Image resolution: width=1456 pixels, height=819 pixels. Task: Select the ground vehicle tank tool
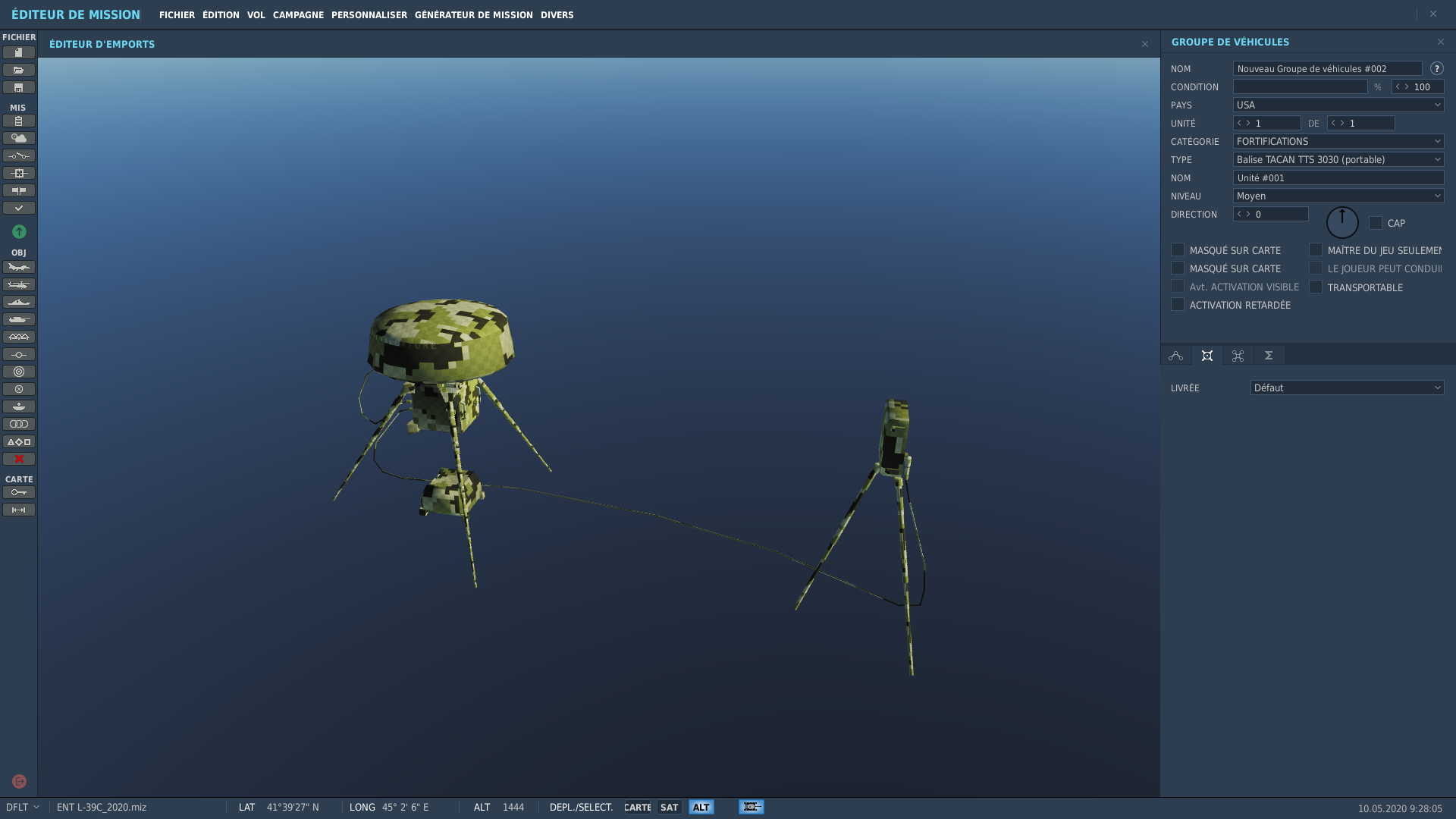[19, 319]
